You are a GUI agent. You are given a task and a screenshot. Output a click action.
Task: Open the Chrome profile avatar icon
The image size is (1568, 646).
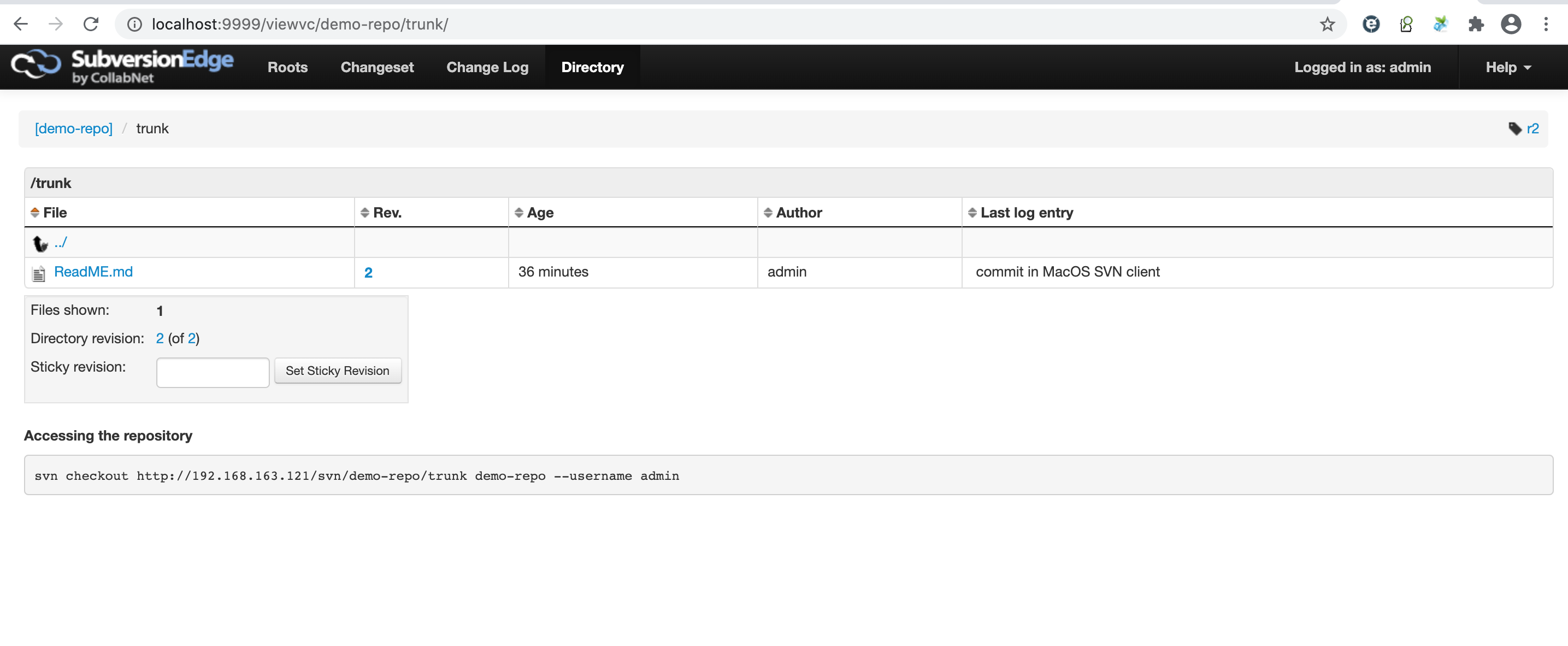tap(1511, 25)
